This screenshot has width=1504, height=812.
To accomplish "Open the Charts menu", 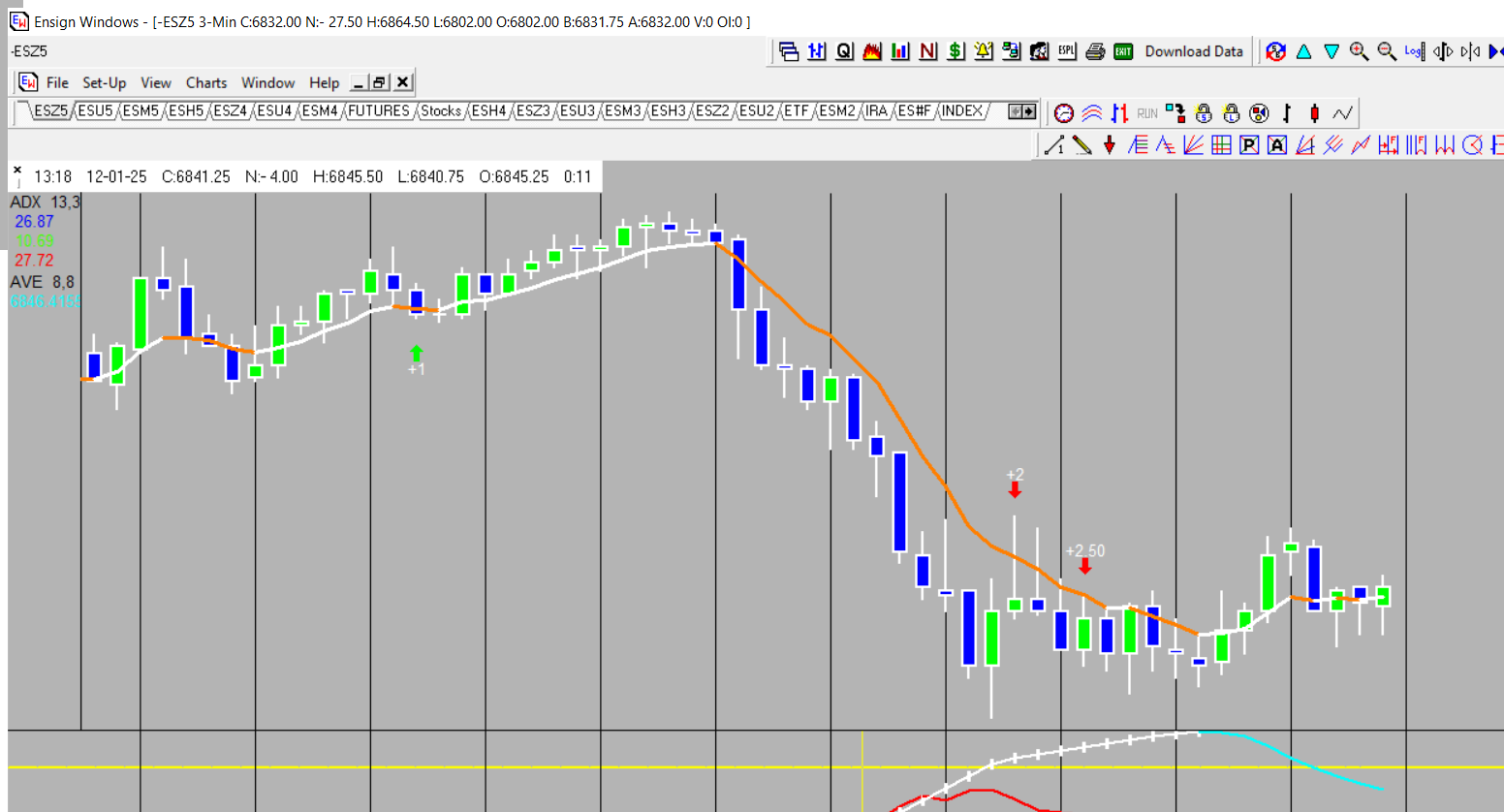I will [205, 82].
